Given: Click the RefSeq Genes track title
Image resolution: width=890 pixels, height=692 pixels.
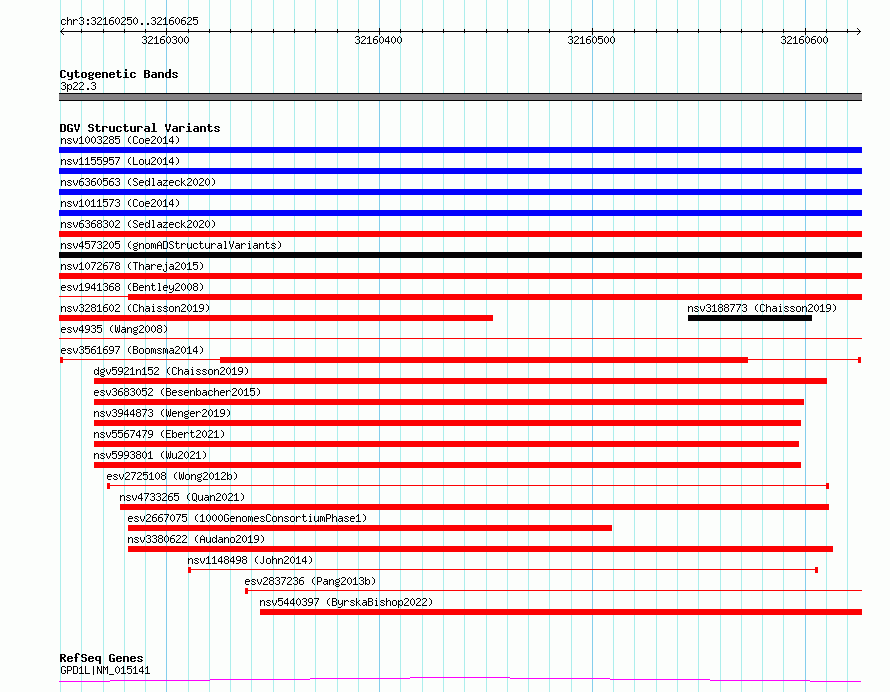Looking at the screenshot, I should (101, 658).
